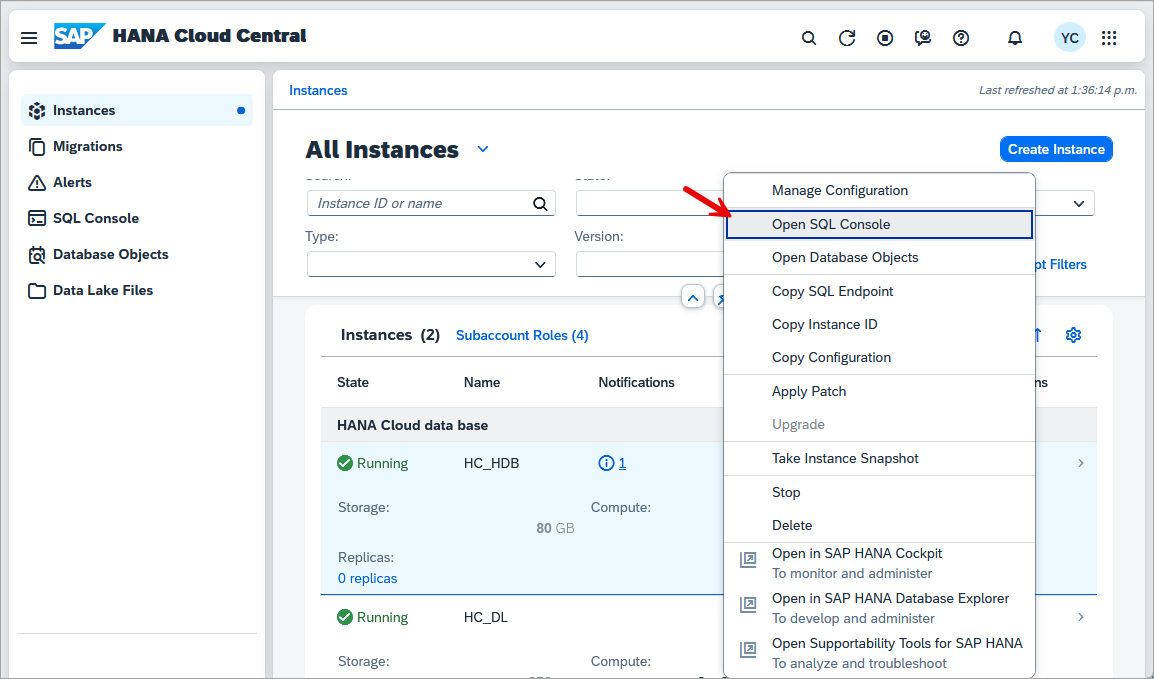The height and width of the screenshot is (679, 1154).
Task: Select Open Database Objects menu item
Action: click(x=879, y=257)
